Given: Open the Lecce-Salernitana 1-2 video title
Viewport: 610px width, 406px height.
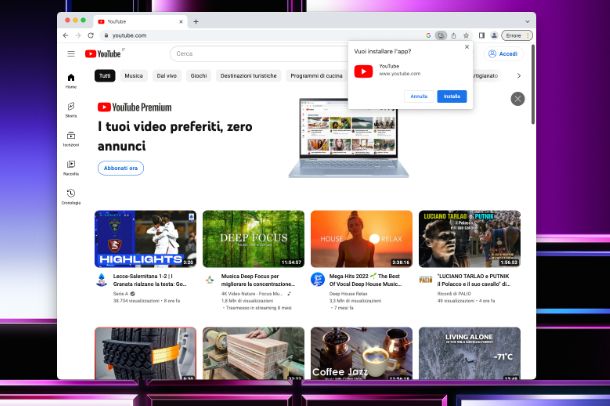Looking at the screenshot, I should point(150,280).
